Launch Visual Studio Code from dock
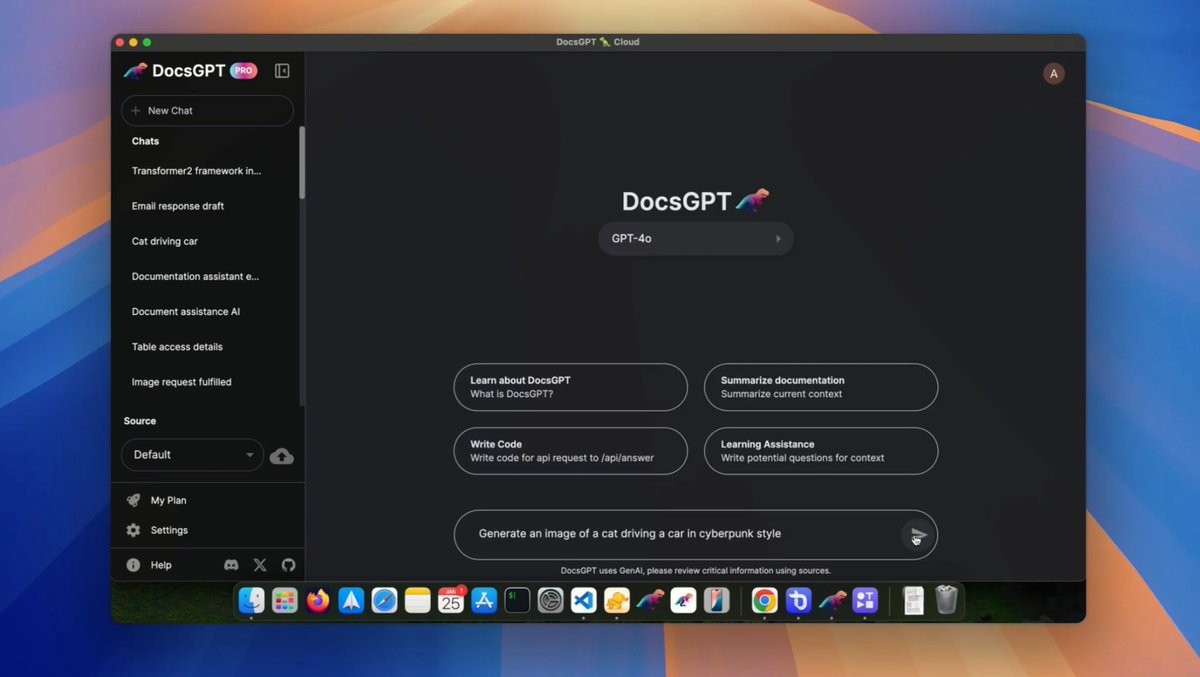This screenshot has width=1200, height=677. [584, 600]
